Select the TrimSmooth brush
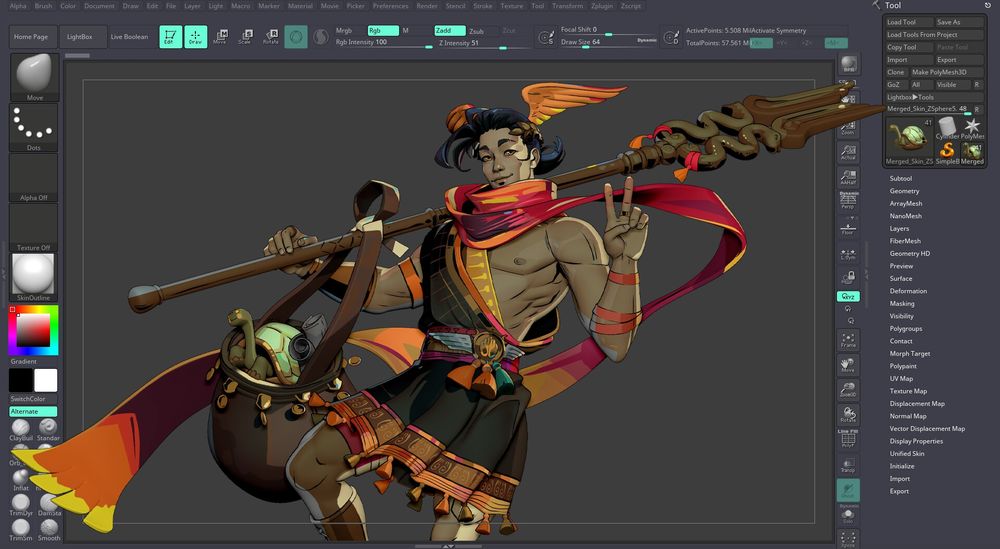 tap(20, 530)
